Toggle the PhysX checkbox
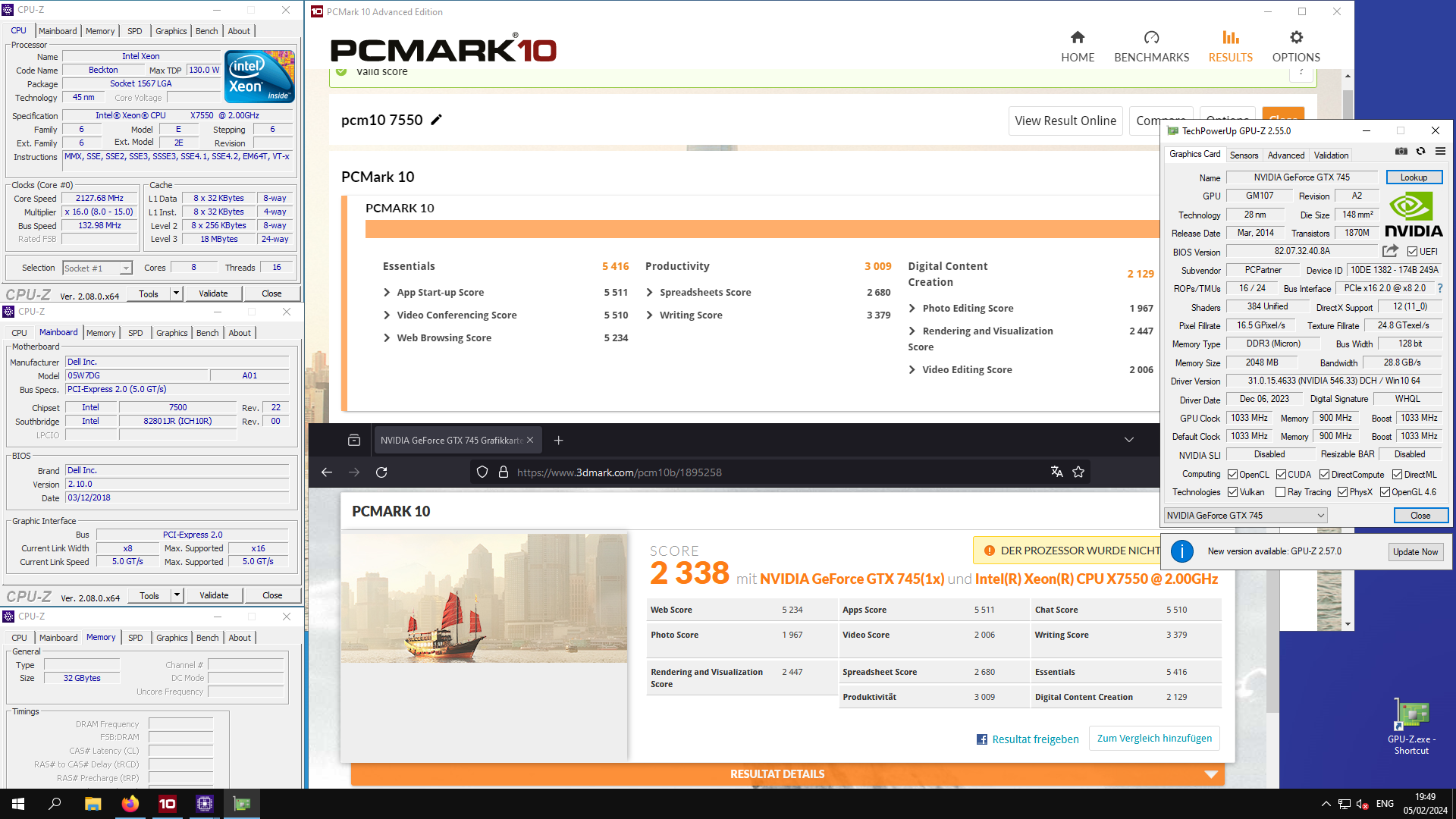Screen dimensions: 1456x819 coord(1342,491)
